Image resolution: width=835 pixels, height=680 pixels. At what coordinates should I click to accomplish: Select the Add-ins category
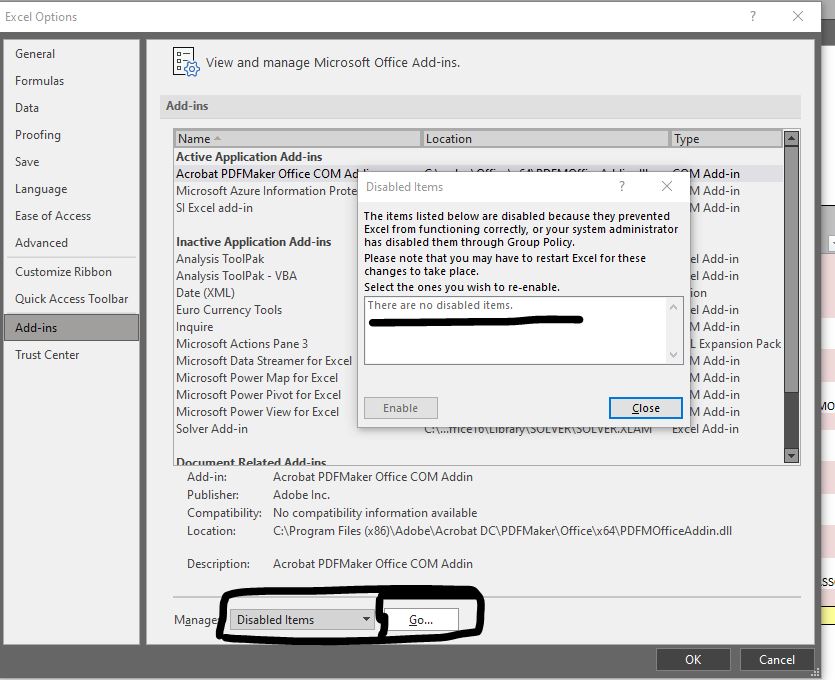[71, 327]
